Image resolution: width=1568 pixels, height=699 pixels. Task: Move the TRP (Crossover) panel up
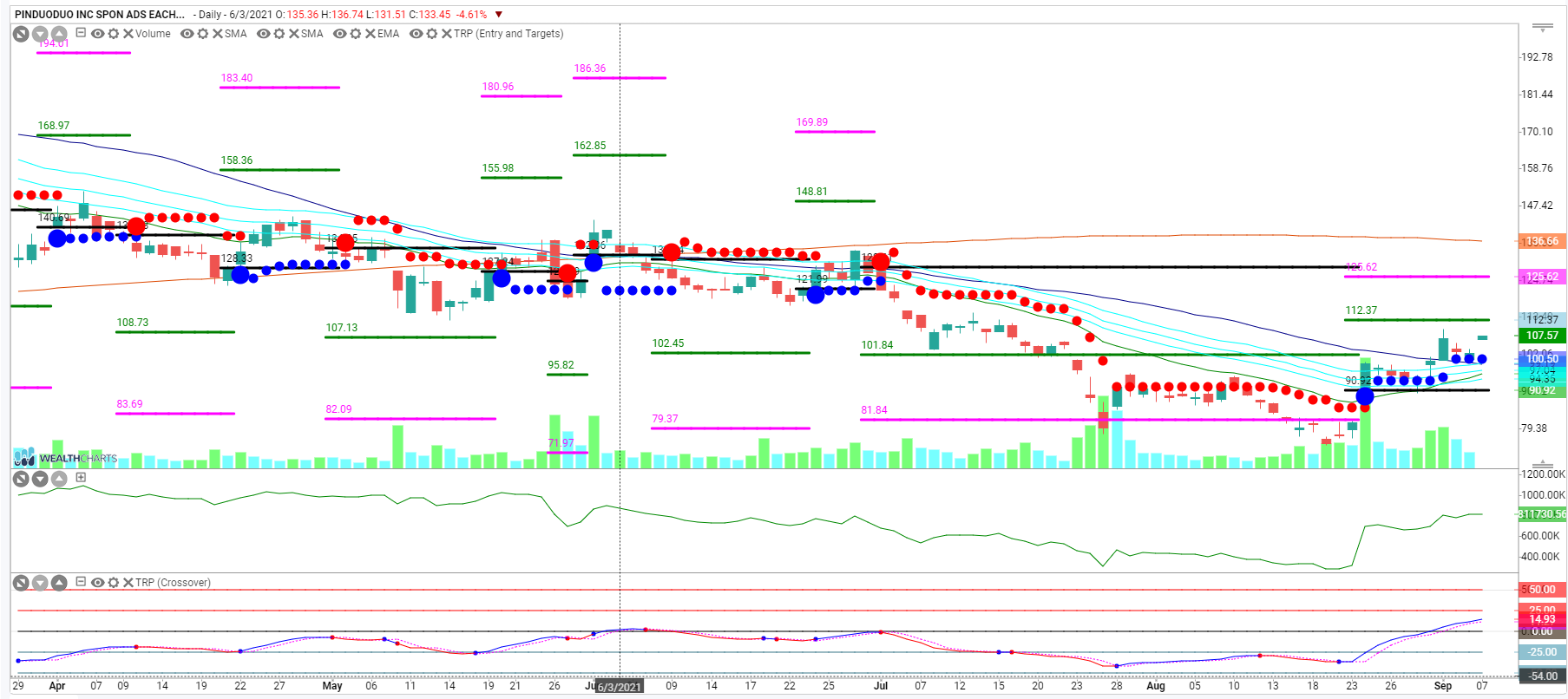point(59,583)
